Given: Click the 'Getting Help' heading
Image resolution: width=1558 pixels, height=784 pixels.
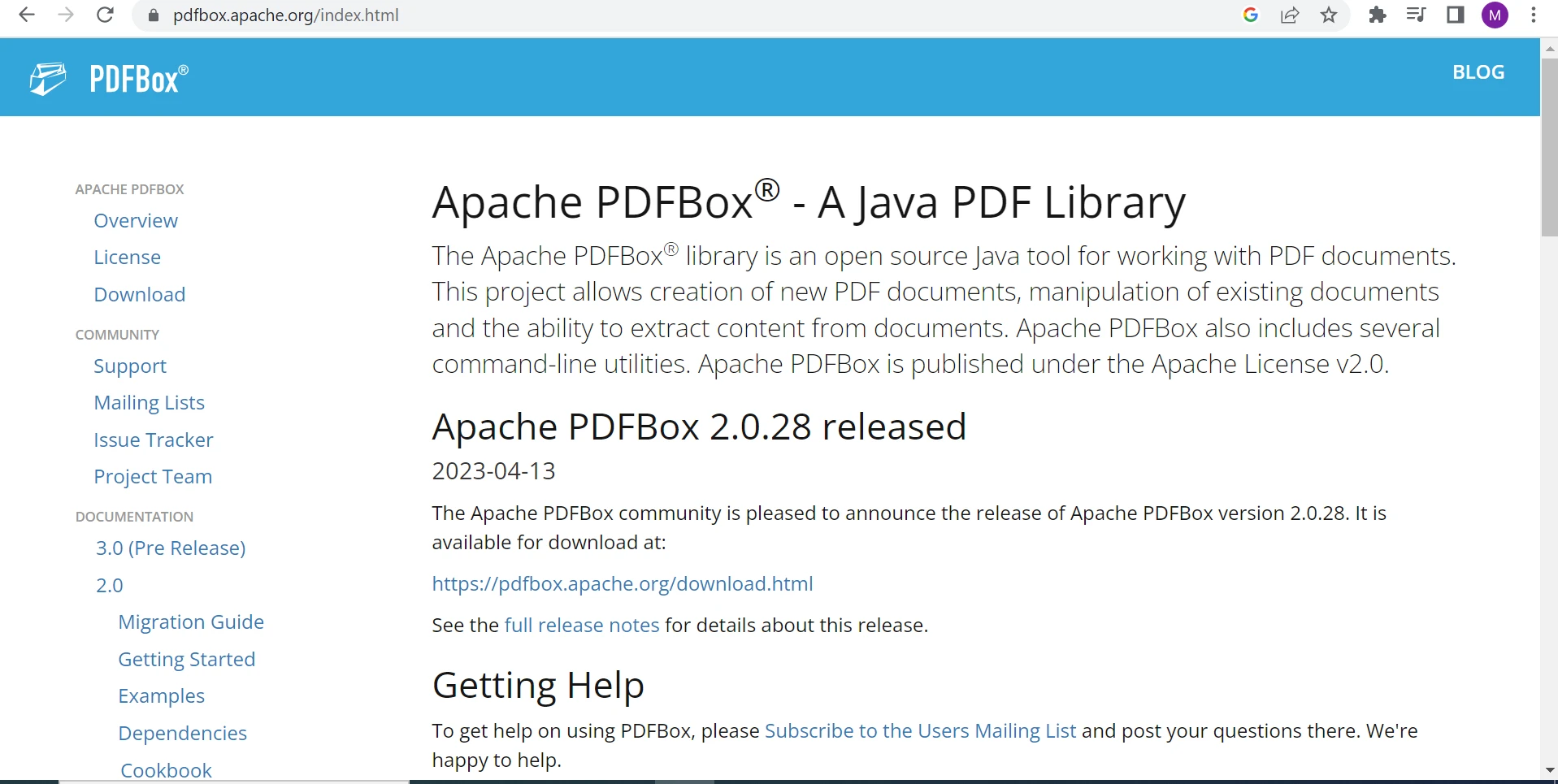Looking at the screenshot, I should [538, 686].
